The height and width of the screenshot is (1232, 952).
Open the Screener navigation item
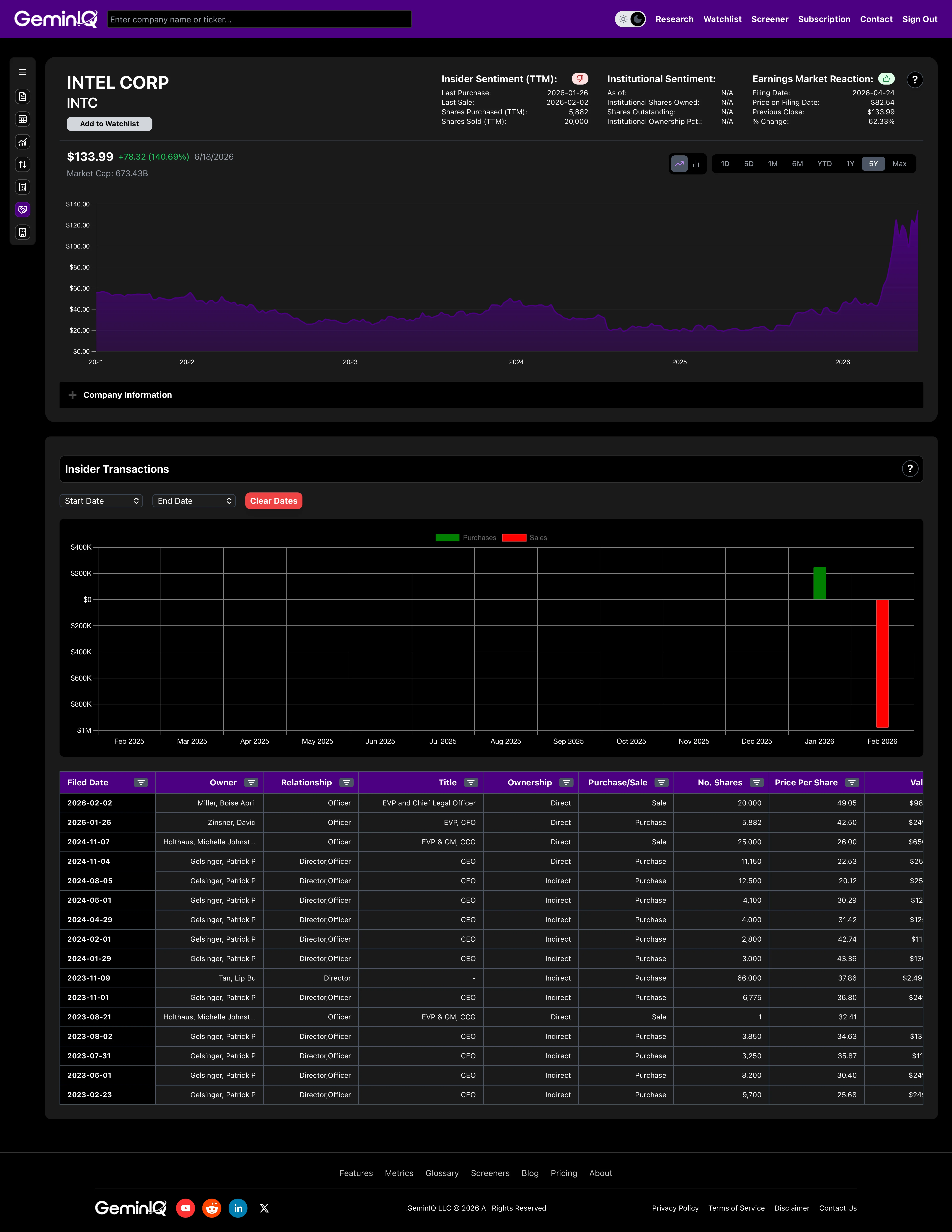coord(769,19)
